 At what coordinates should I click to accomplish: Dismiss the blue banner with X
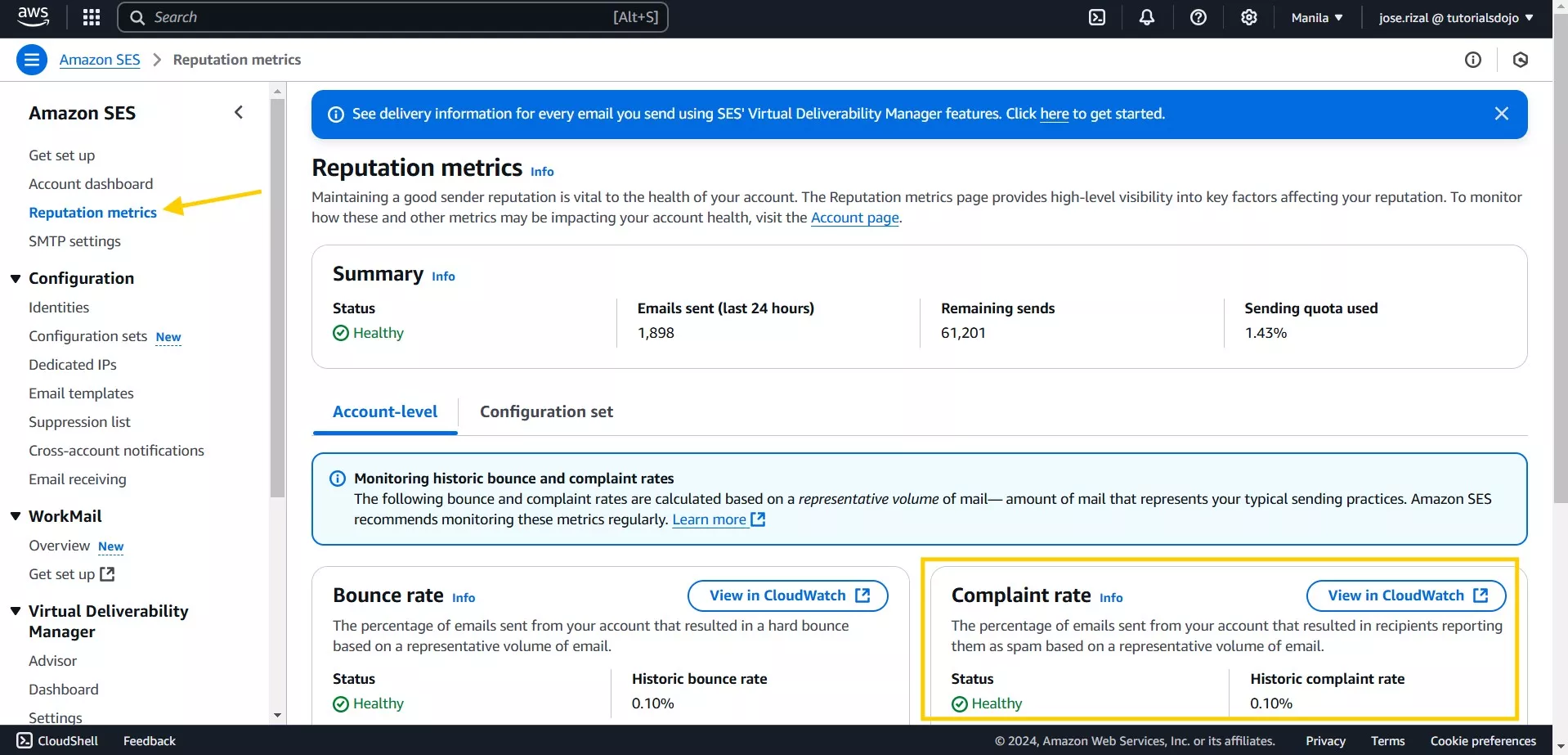tap(1502, 114)
